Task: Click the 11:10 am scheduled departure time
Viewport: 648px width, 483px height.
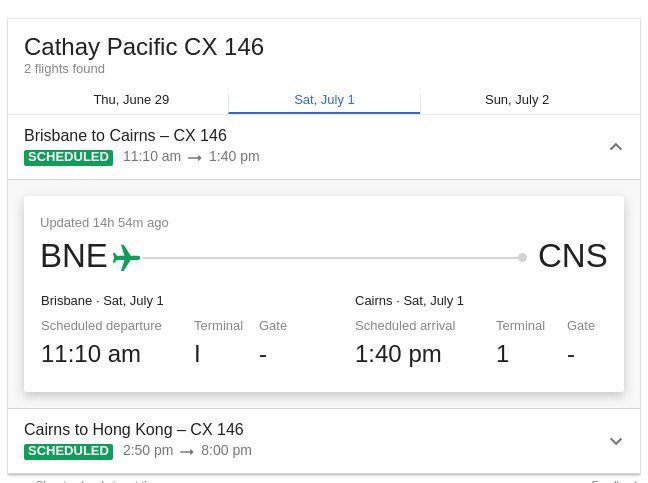Action: pos(91,354)
